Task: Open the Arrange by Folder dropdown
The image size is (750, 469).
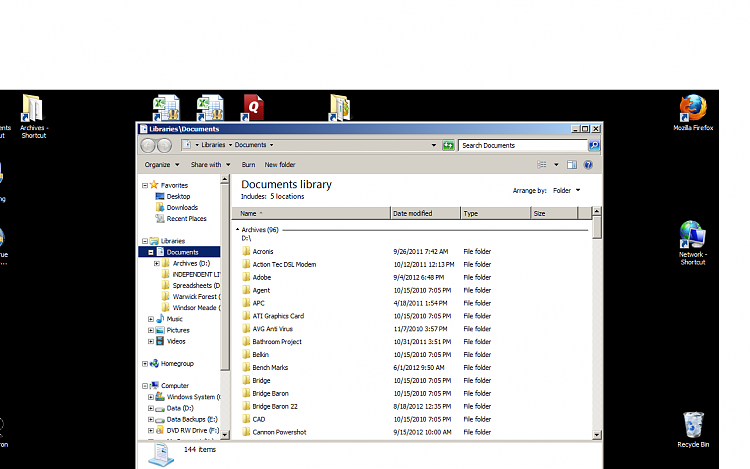Action: [x=566, y=190]
